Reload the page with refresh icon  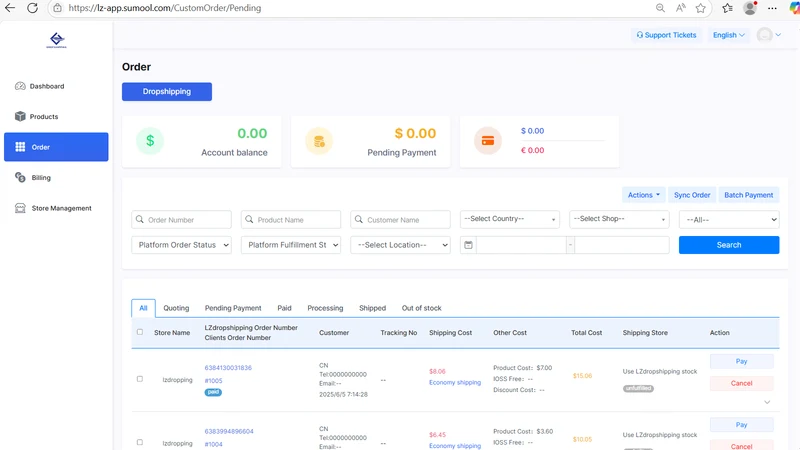[32, 8]
